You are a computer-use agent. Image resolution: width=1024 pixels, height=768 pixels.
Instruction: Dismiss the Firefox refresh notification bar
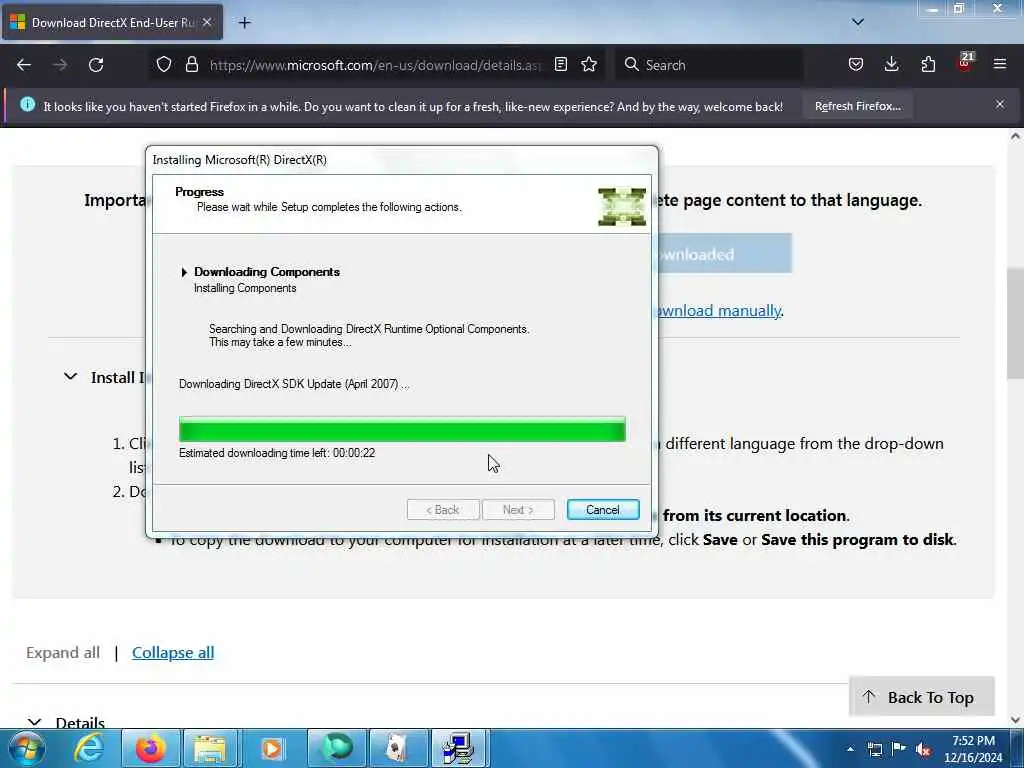(x=1000, y=104)
